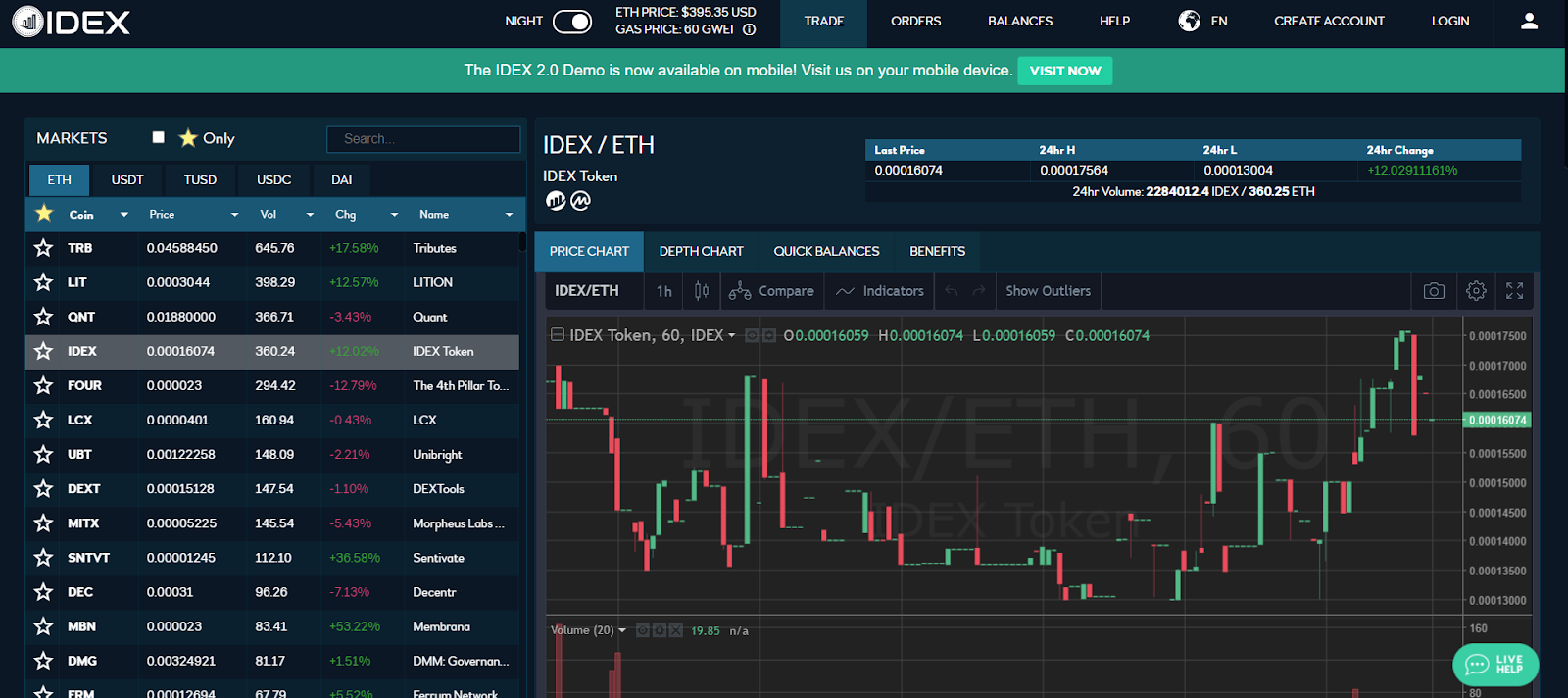Screen dimensions: 1568x698
Task: Expand the Volume (20) legend dropdown
Action: pyautogui.click(x=622, y=631)
